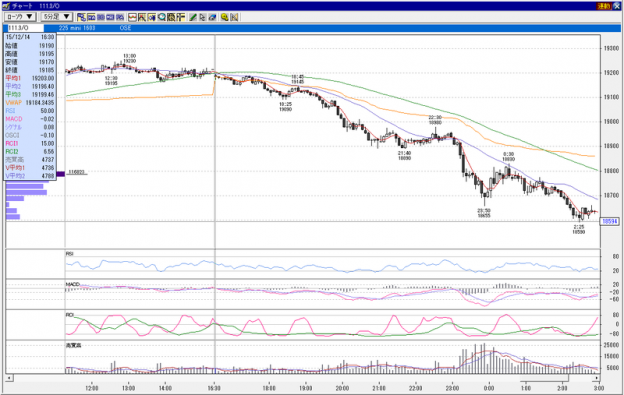Toggle the 連動 link button in title bar

(x=604, y=6)
